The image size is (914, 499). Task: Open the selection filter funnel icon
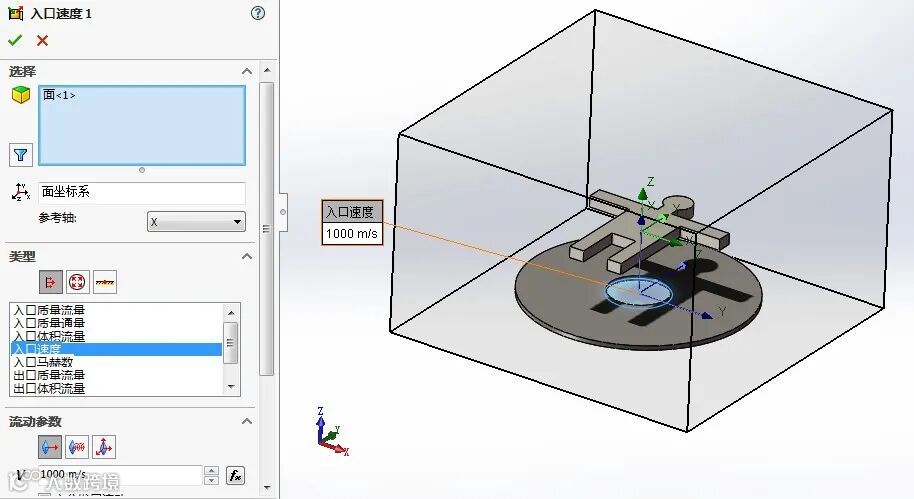pyautogui.click(x=20, y=154)
